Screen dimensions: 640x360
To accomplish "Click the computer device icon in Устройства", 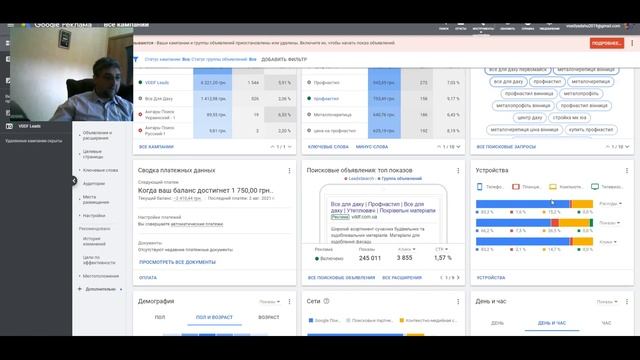I will pos(553,187).
